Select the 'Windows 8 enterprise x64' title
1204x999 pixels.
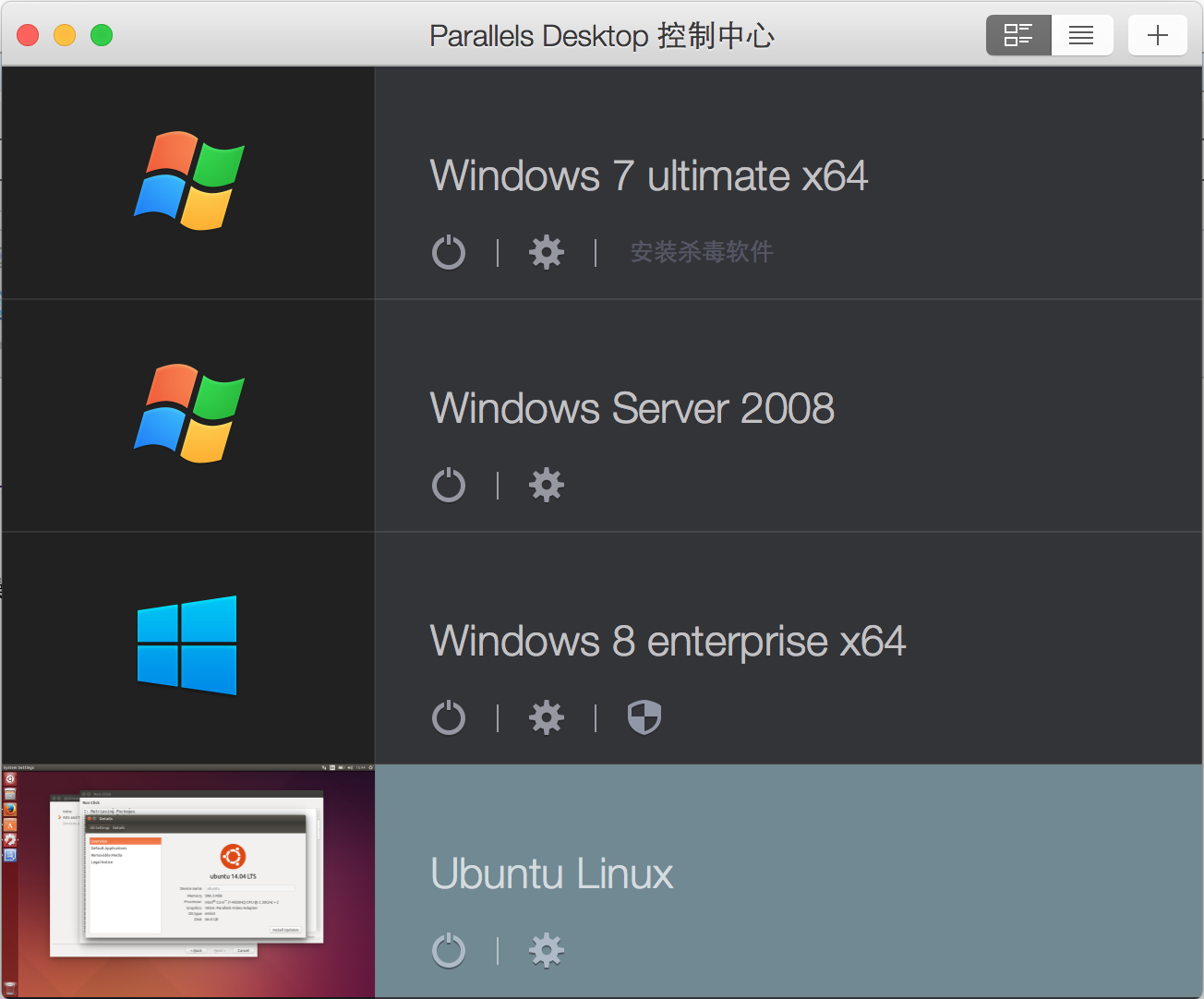pyautogui.click(x=668, y=642)
